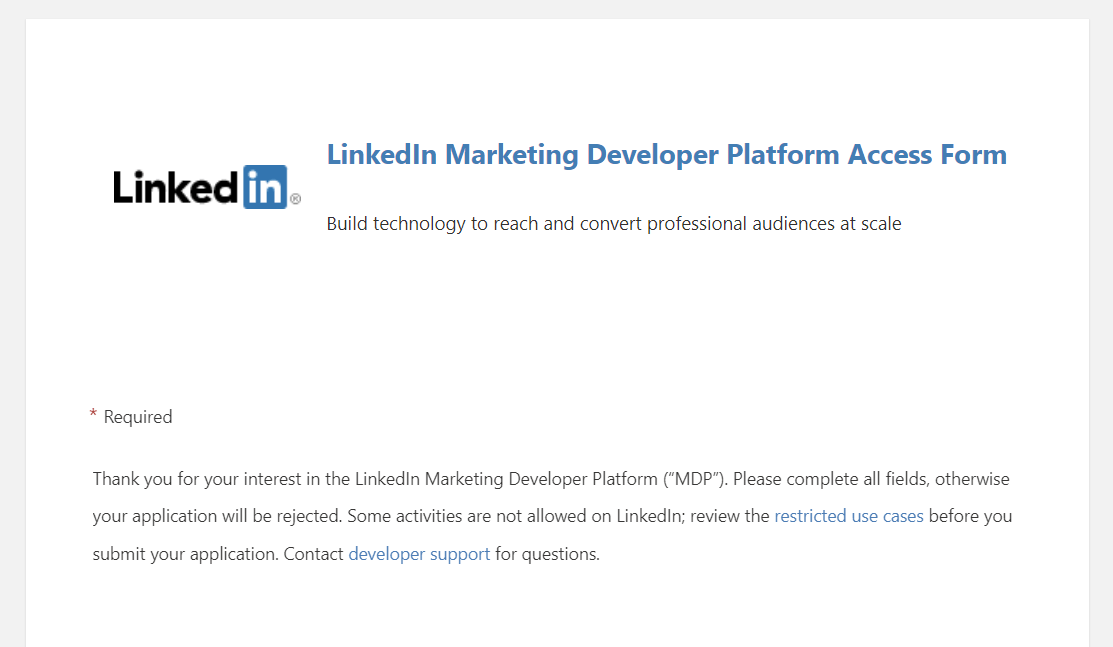
Task: Click the '* Required' label
Action: 131,417
